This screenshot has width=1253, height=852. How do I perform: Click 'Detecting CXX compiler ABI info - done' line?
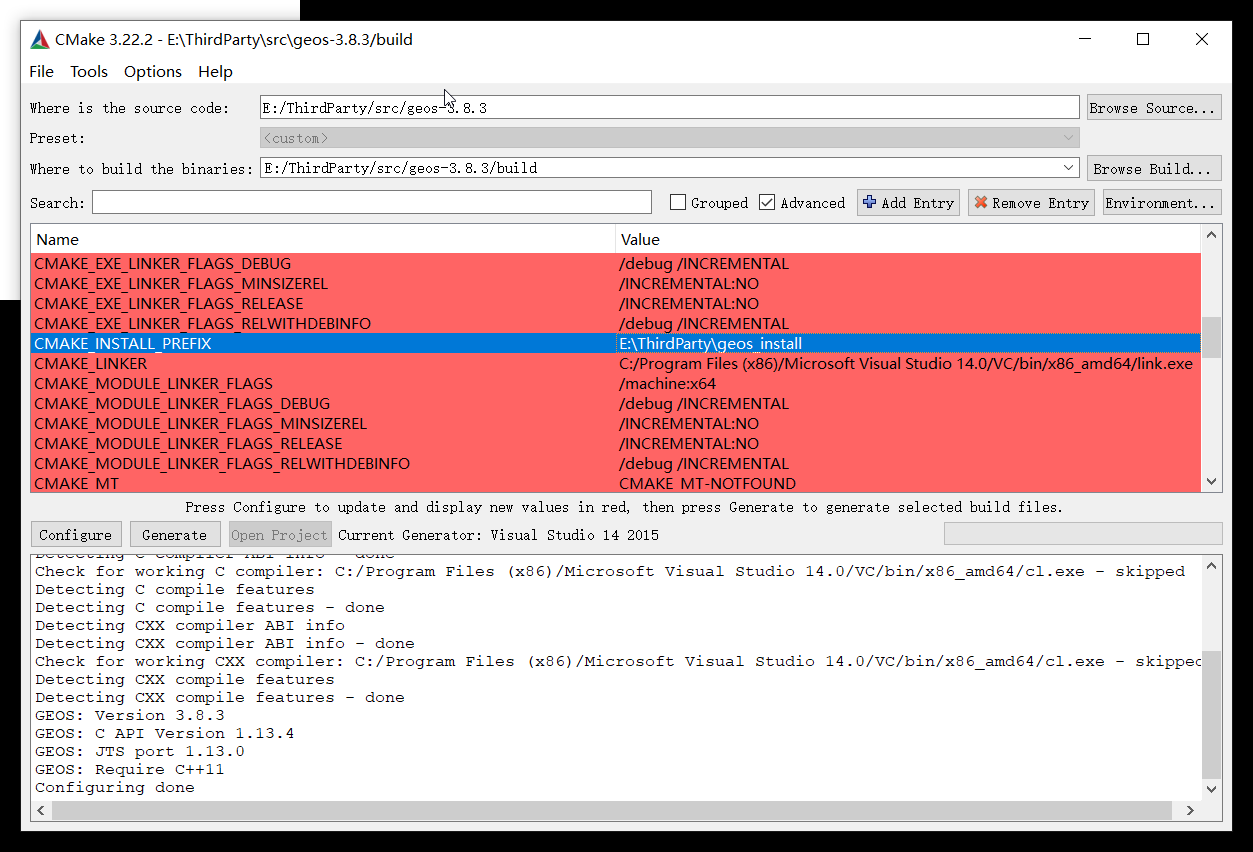[225, 643]
